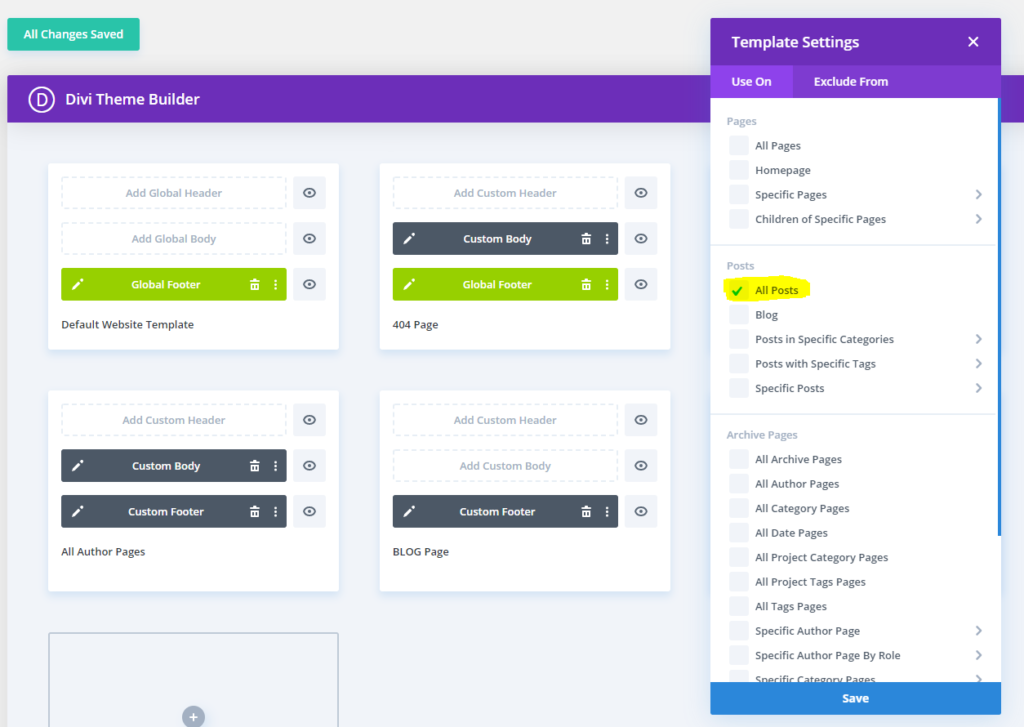Check the All Archive Pages option
1024x727 pixels.
click(x=738, y=459)
